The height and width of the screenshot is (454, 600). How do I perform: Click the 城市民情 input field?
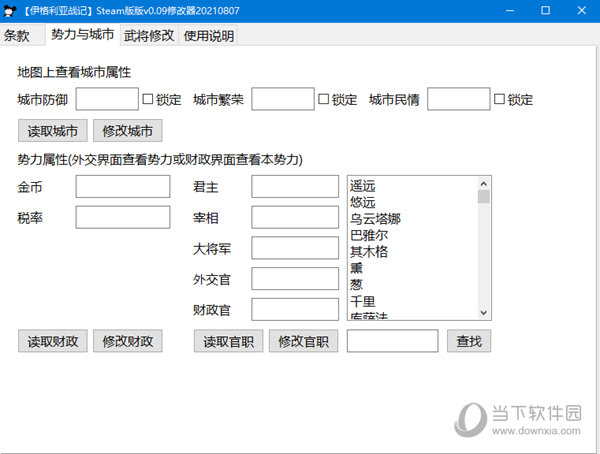458,99
